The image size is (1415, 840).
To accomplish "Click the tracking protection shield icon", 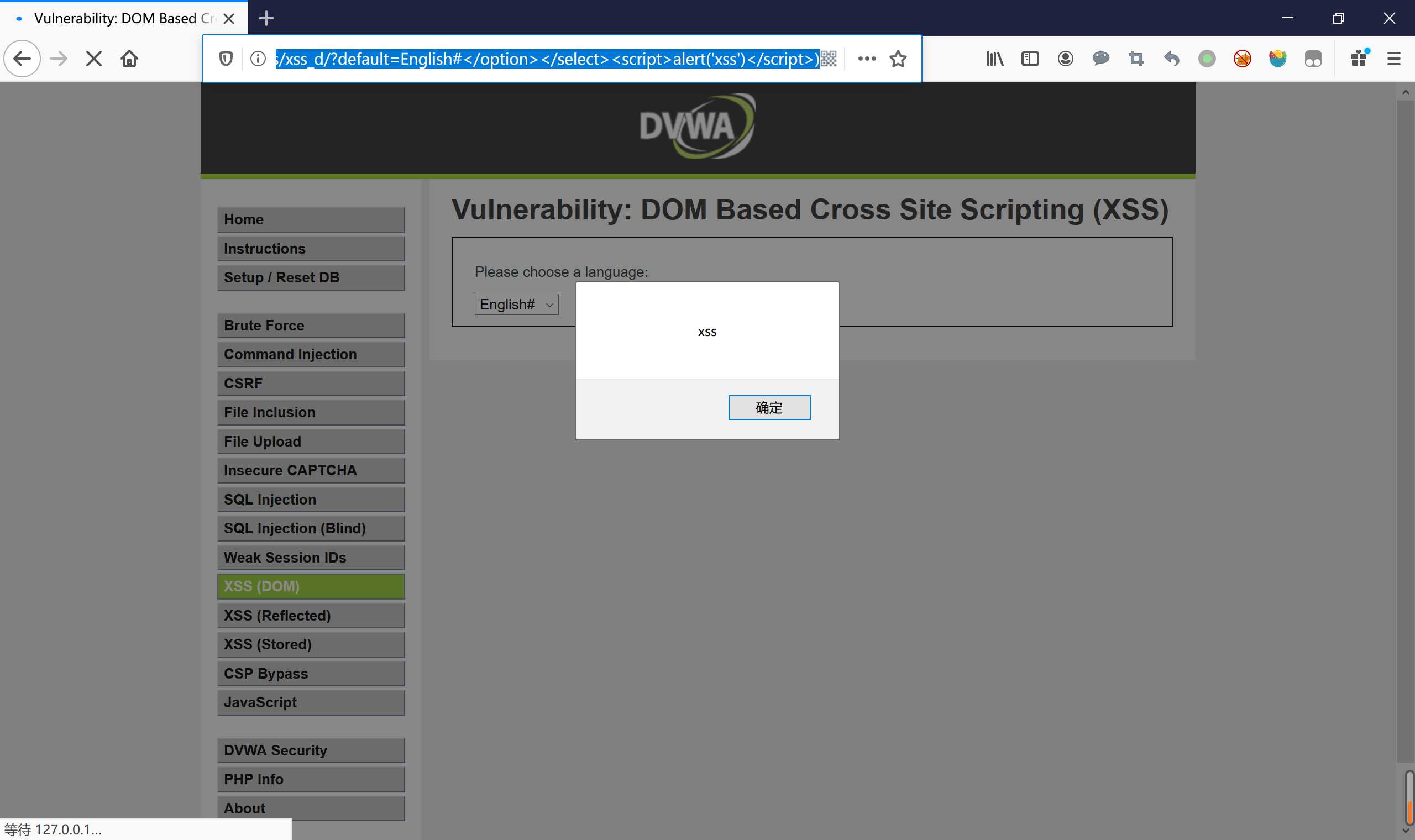I will pos(226,58).
